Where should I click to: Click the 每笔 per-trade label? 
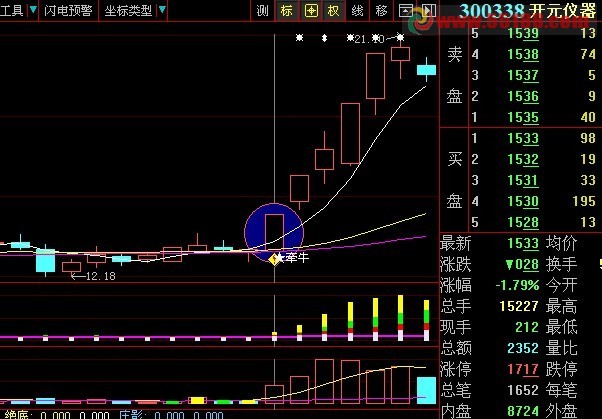(561, 390)
